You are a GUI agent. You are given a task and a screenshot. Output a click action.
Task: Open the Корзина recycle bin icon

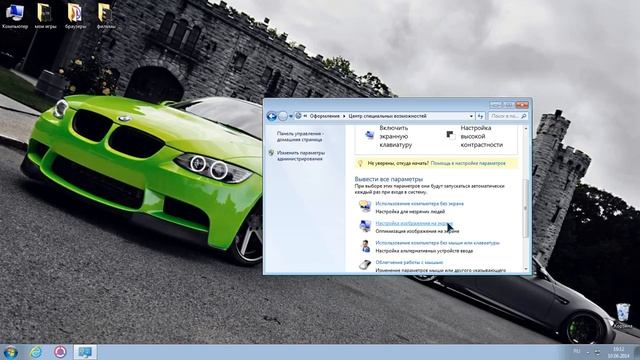coord(623,316)
